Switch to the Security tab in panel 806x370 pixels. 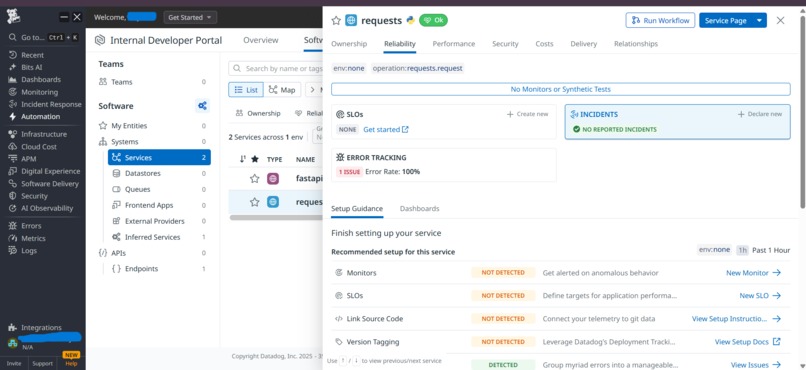click(x=505, y=44)
